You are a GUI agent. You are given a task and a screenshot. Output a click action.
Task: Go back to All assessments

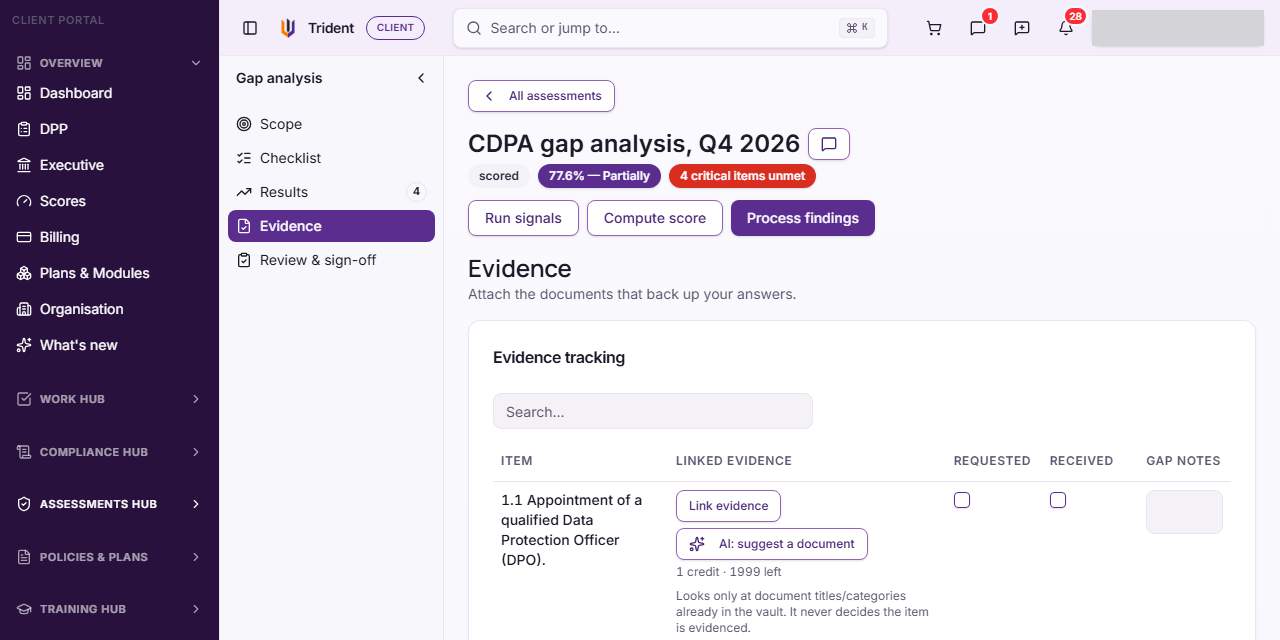pyautogui.click(x=541, y=96)
